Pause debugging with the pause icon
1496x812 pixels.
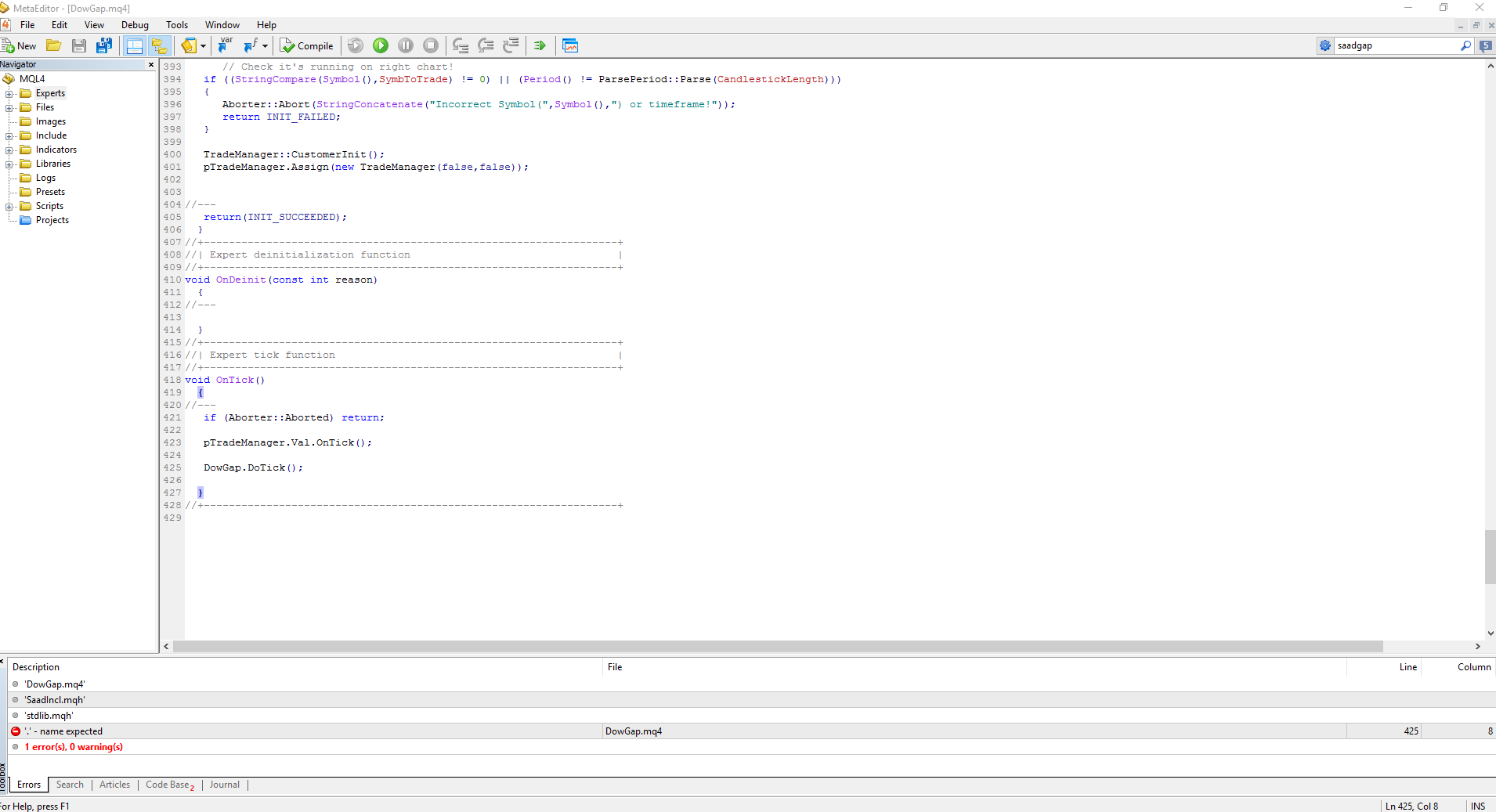406,46
